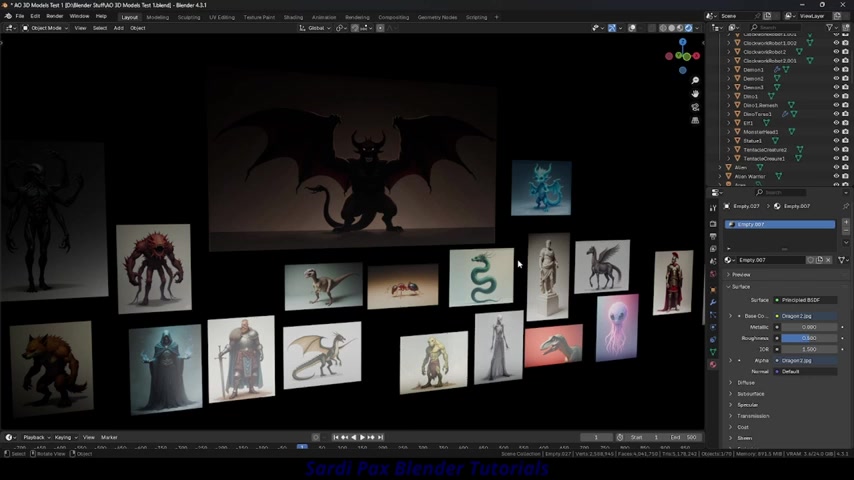
Task: Open the timeline Keying popover
Action: pyautogui.click(x=65, y=438)
